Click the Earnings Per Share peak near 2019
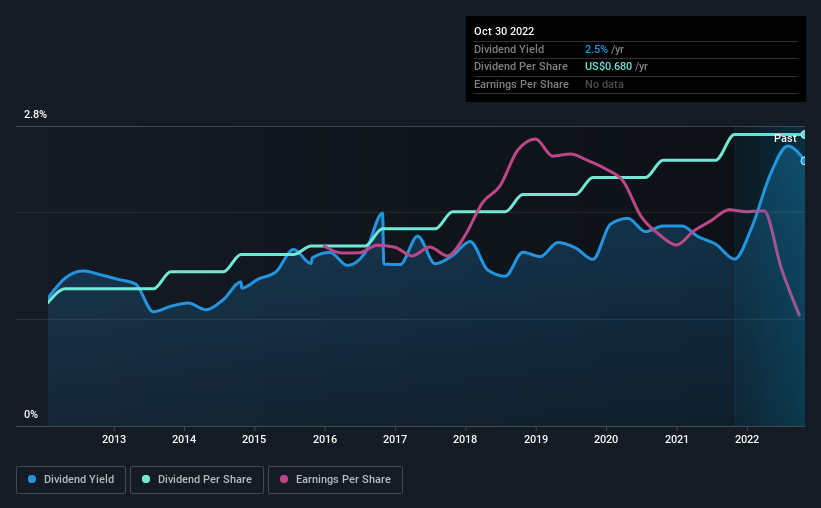This screenshot has height=508, width=821. pos(534,139)
